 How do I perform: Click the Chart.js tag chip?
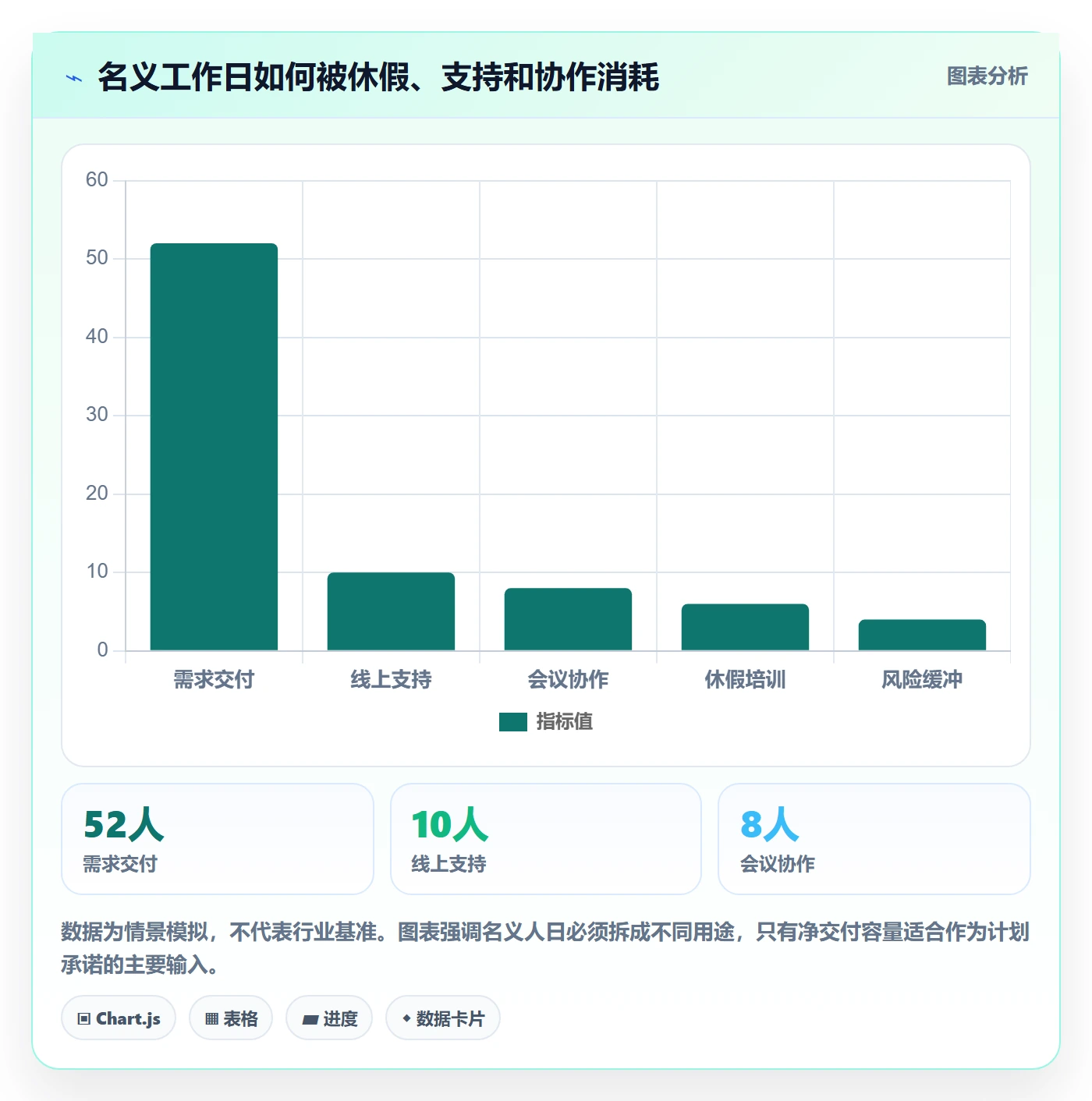pos(119,1018)
